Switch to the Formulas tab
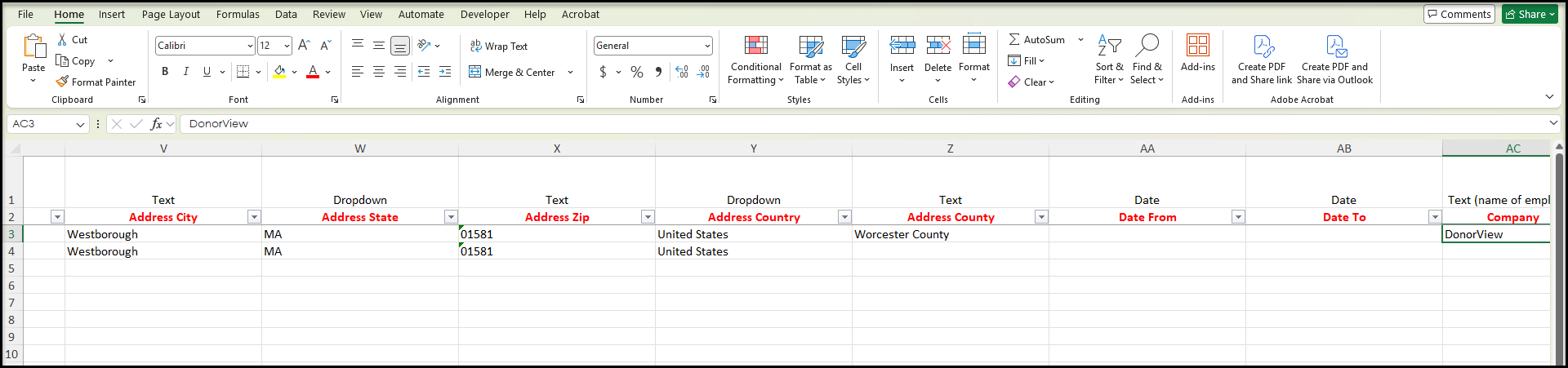Image resolution: width=1568 pixels, height=368 pixels. [x=238, y=14]
